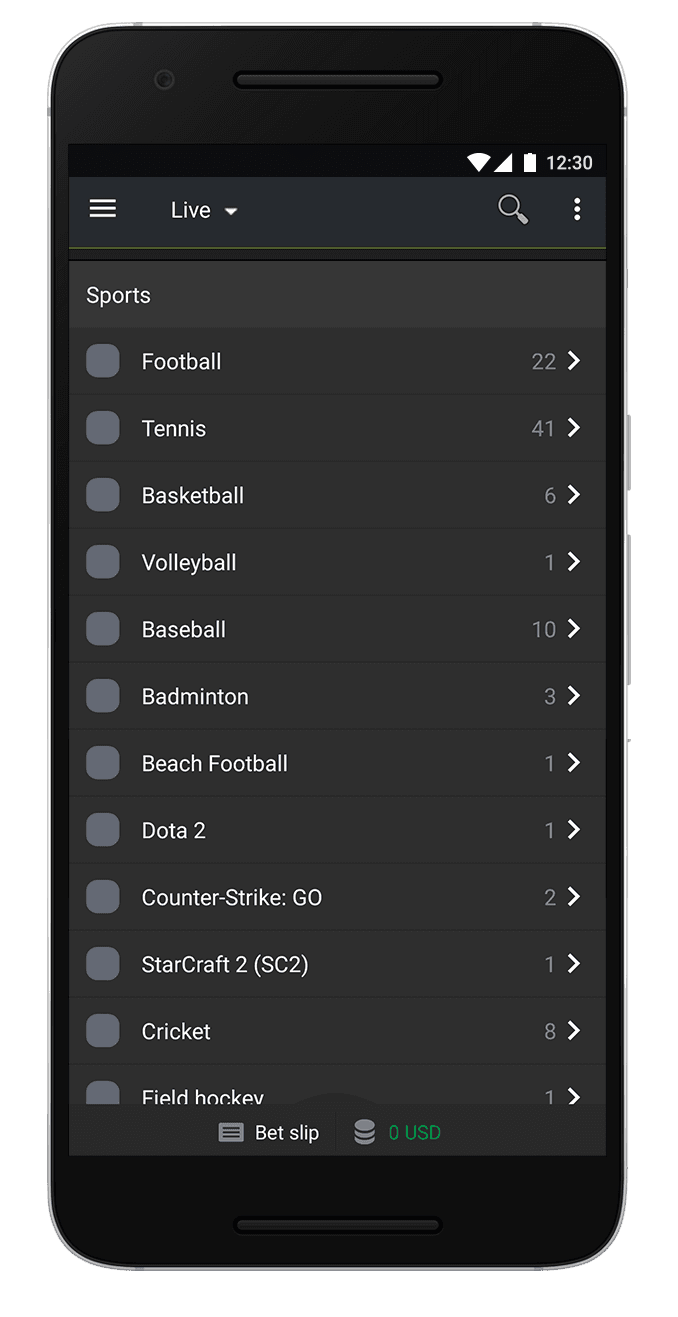The width and height of the screenshot is (678, 1317).
Task: Expand Baseball using its chevron
Action: tap(574, 629)
